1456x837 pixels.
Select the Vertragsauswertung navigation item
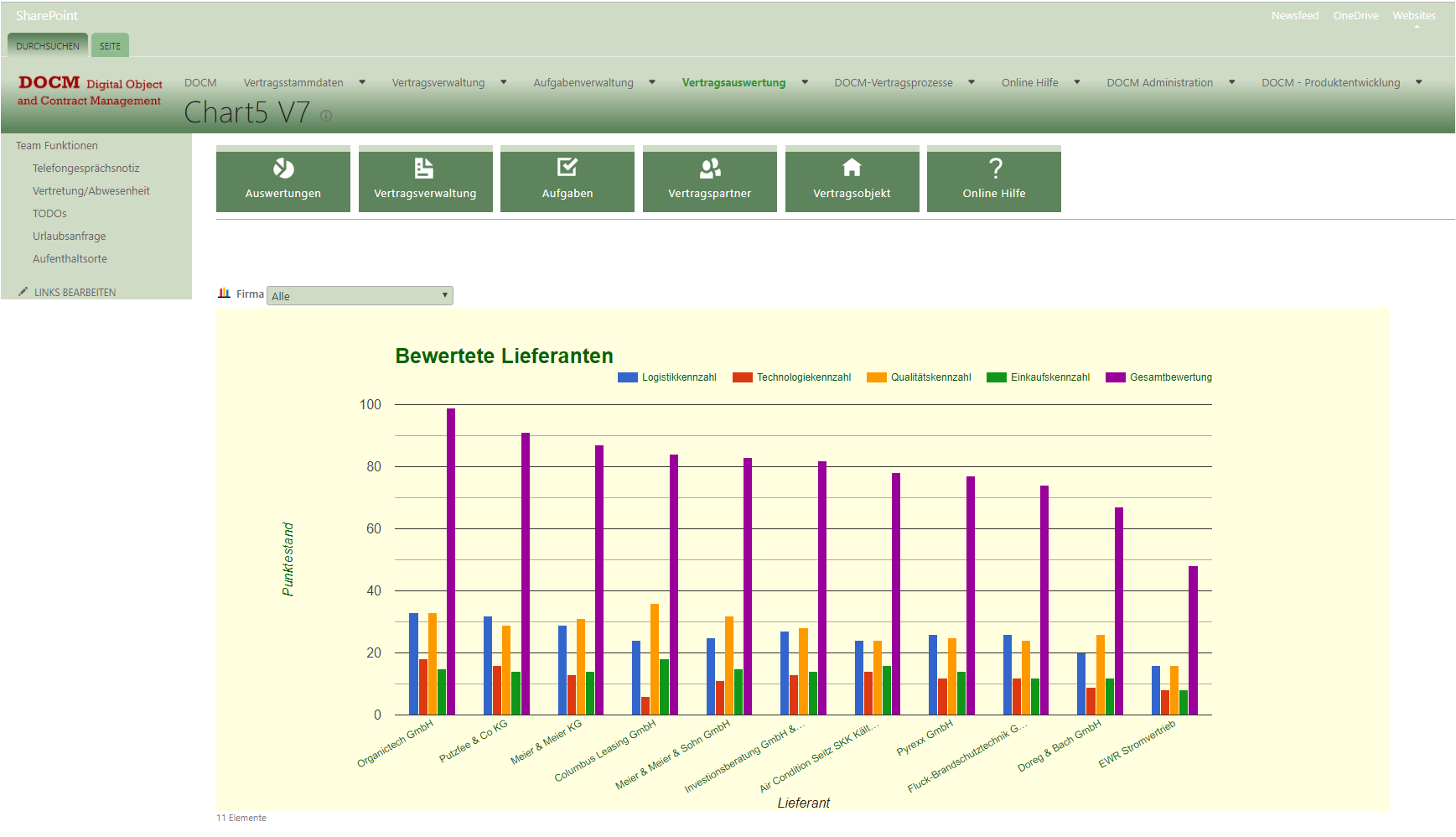tap(733, 82)
